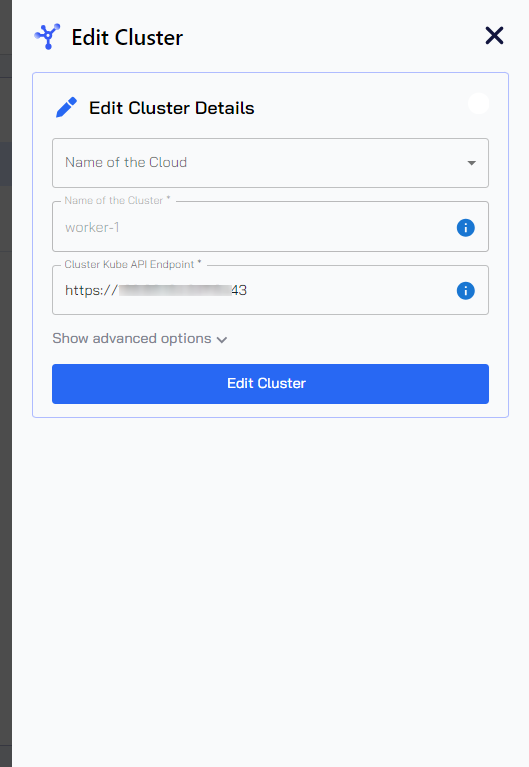Click the Edit Cluster panel title
Image resolution: width=529 pixels, height=767 pixels.
click(x=127, y=37)
